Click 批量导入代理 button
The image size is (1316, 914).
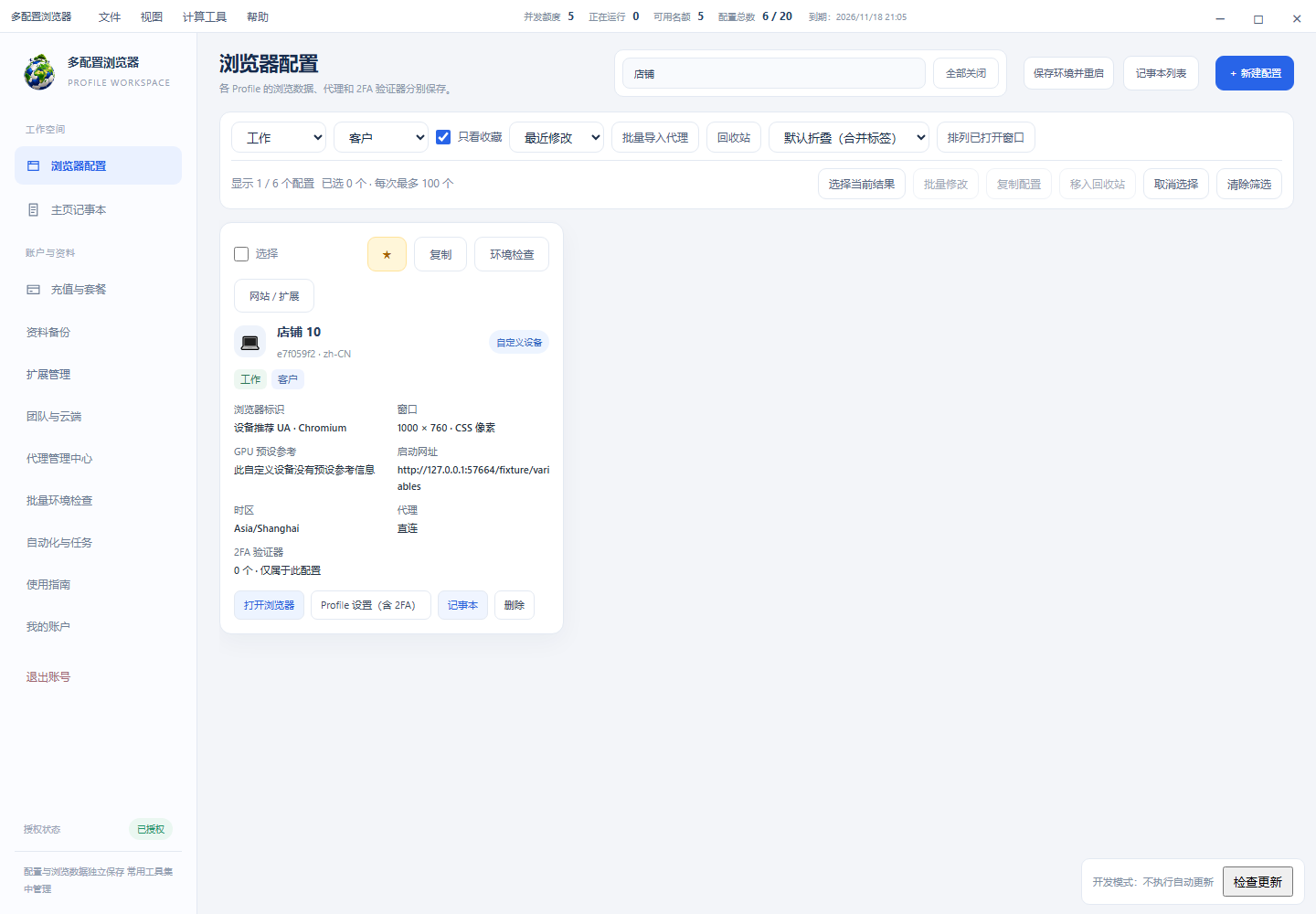[x=655, y=138]
